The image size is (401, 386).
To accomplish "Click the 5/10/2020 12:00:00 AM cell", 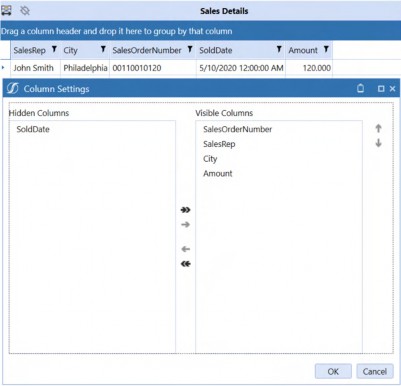I will coord(241,68).
